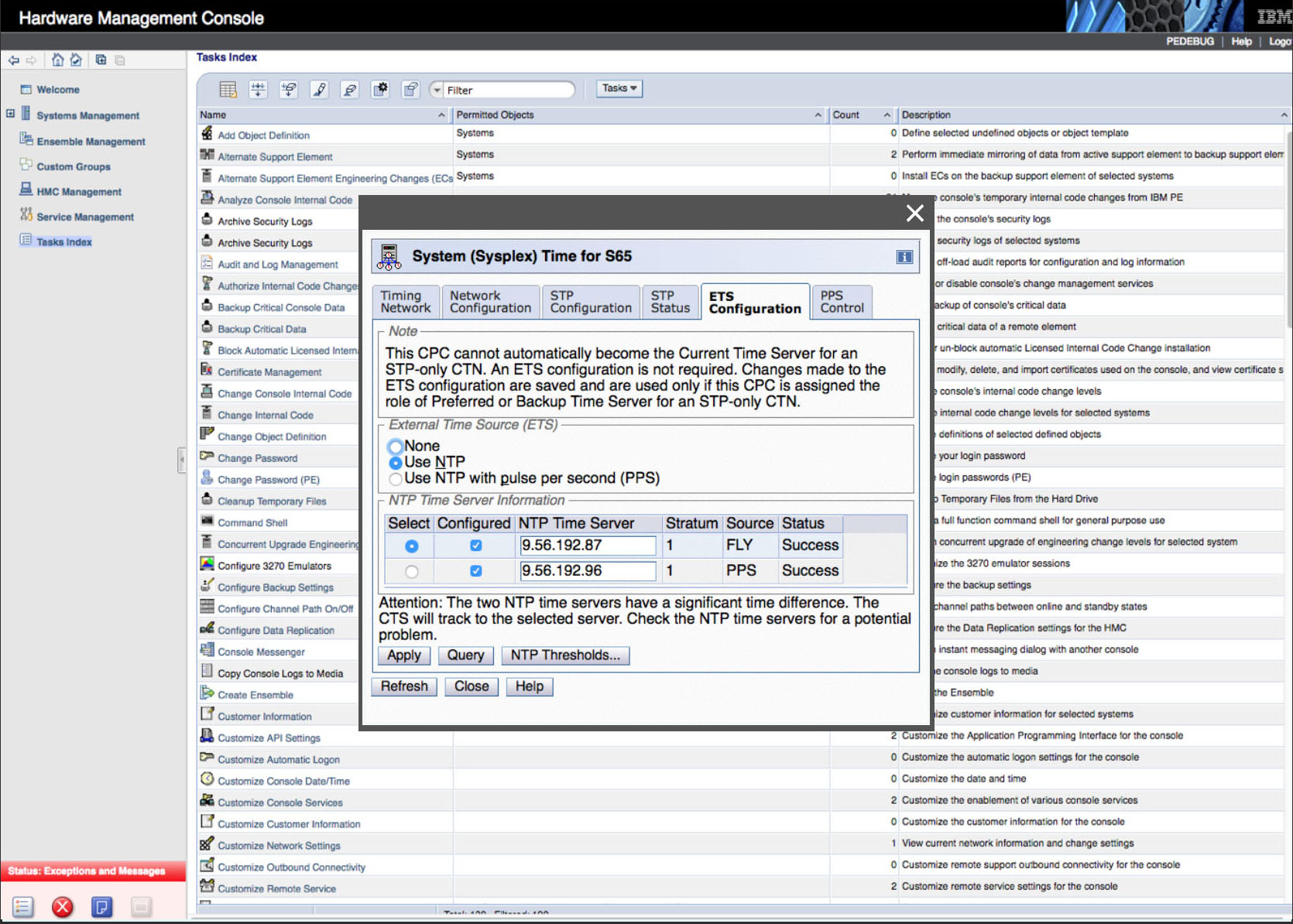Select NTP server 9.56.192.96 radio button
The width and height of the screenshot is (1293, 924).
[x=411, y=572]
